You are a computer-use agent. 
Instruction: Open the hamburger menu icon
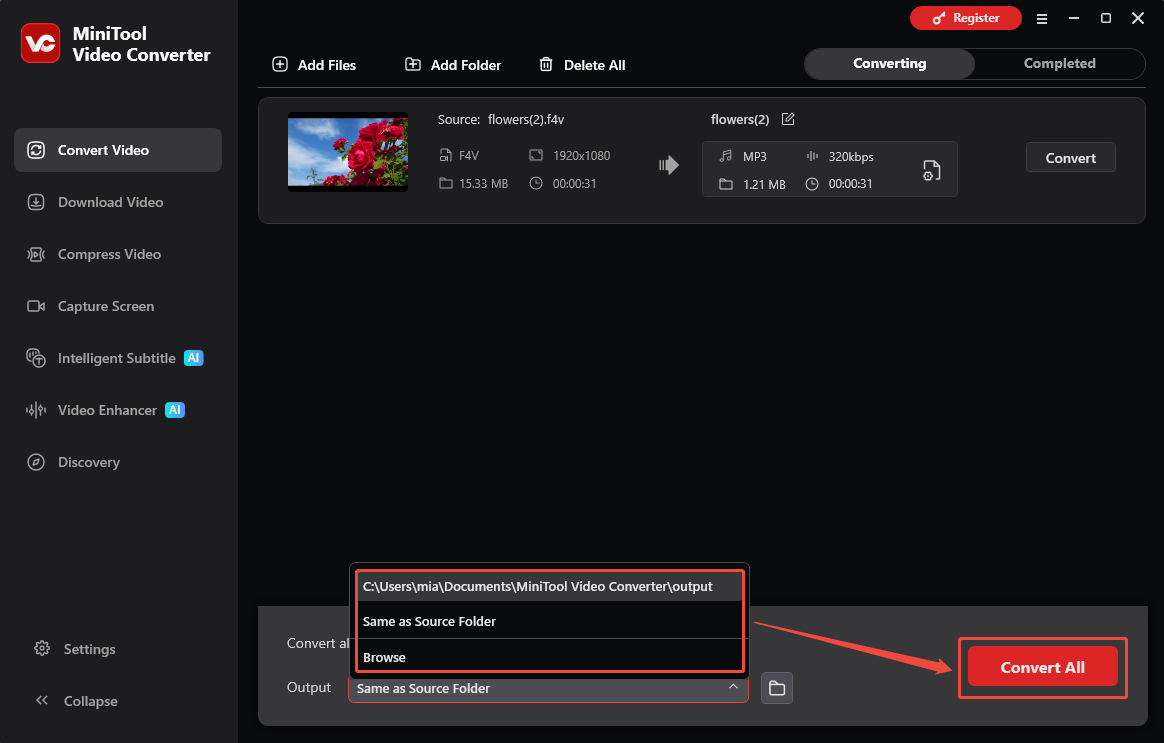click(x=1042, y=19)
